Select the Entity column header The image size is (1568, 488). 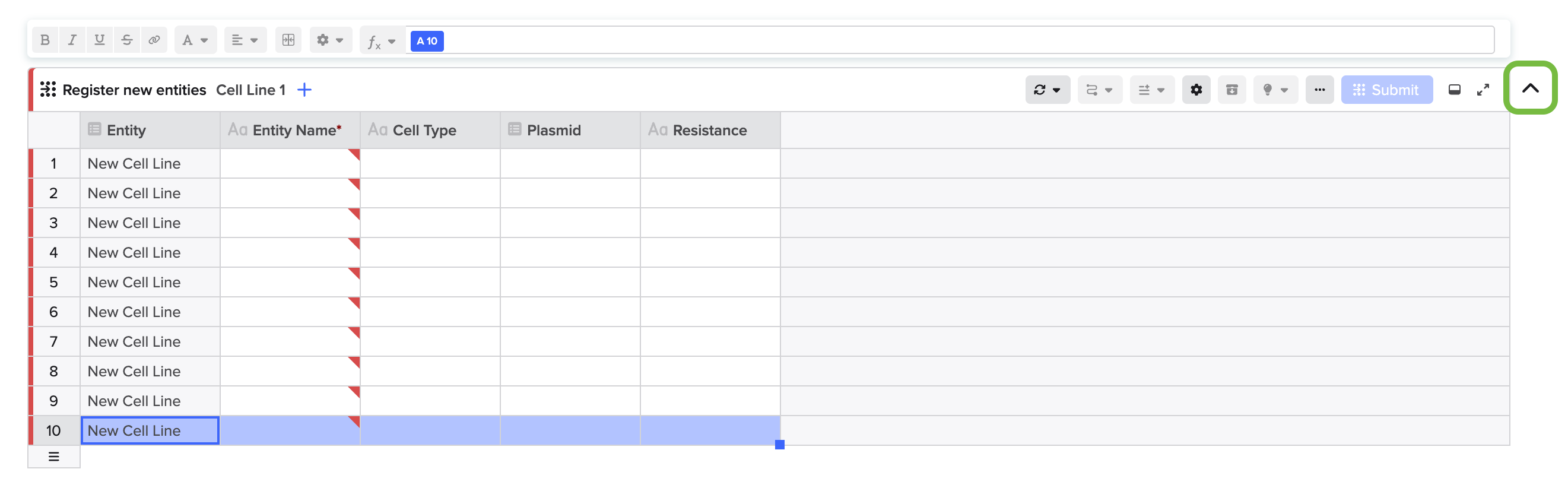(150, 130)
